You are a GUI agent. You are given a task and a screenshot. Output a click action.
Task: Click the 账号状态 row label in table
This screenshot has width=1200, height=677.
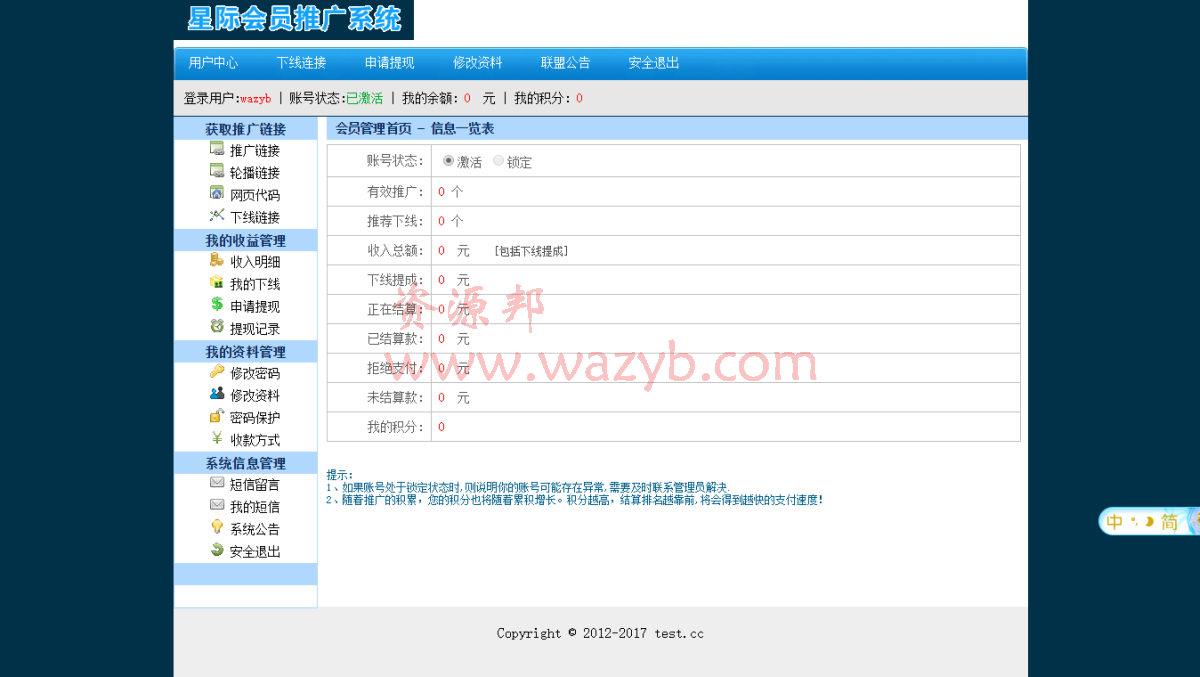pos(394,160)
